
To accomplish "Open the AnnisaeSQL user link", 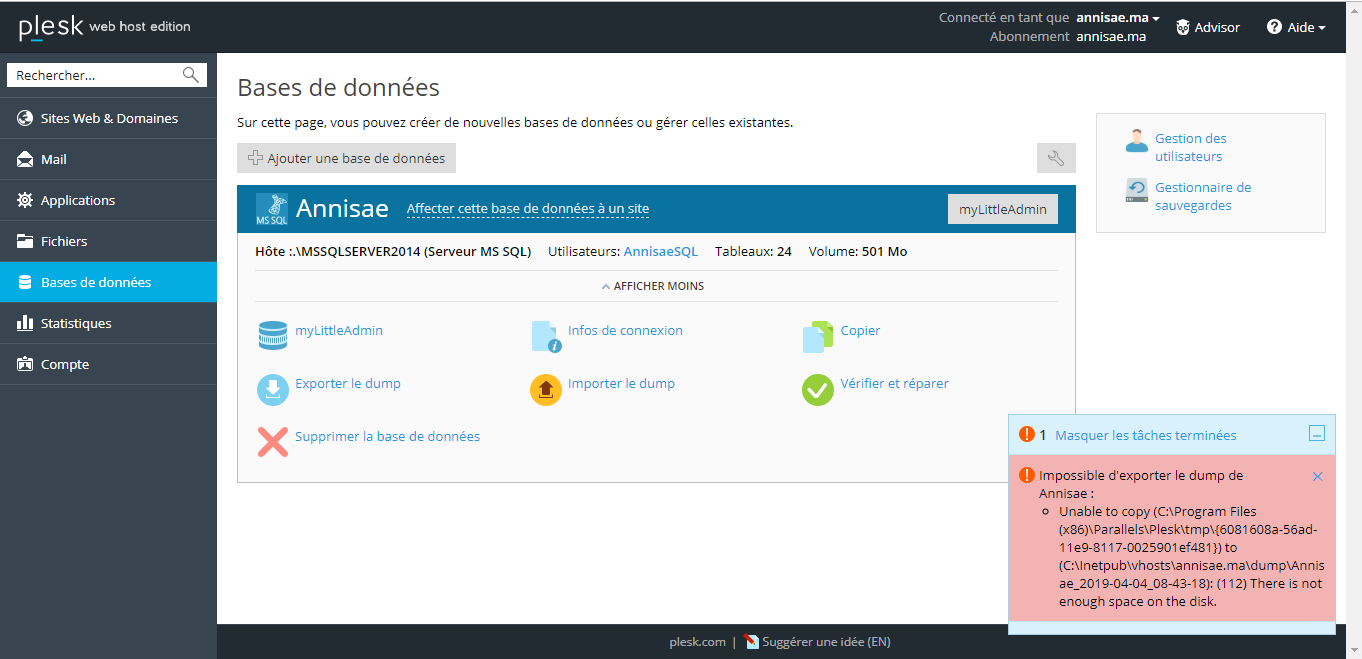I will [661, 251].
